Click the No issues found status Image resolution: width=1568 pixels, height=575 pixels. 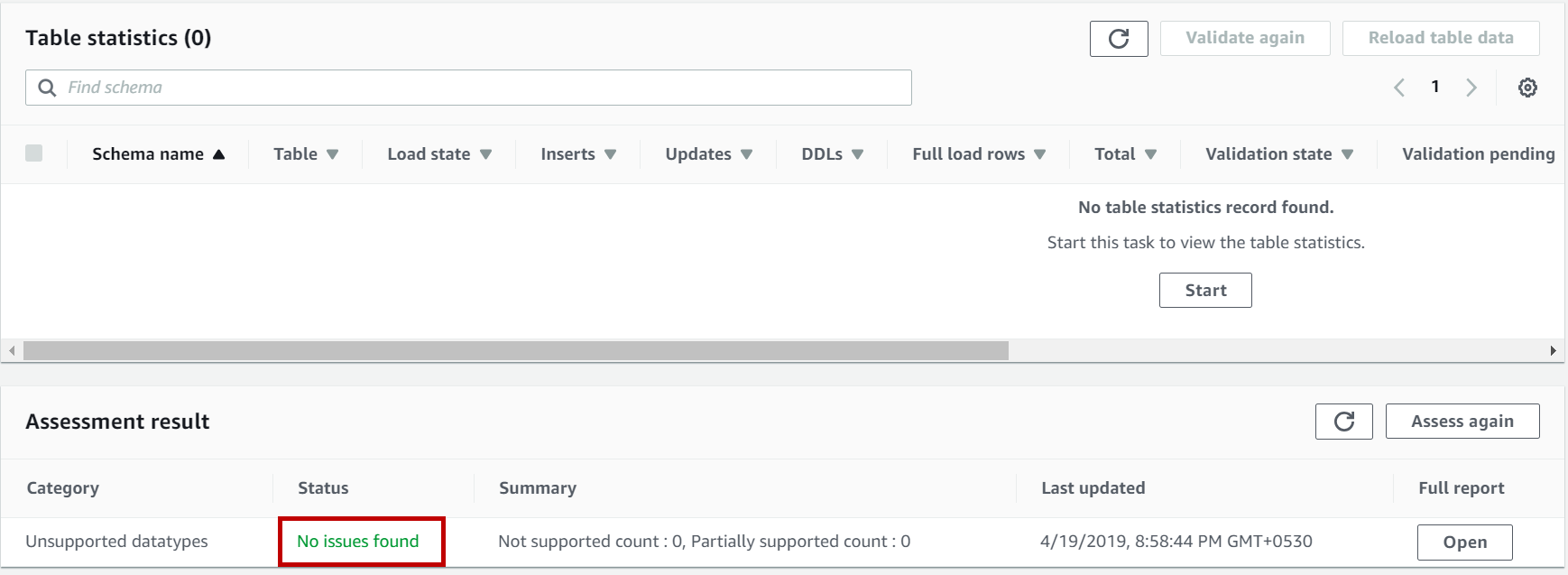(358, 542)
